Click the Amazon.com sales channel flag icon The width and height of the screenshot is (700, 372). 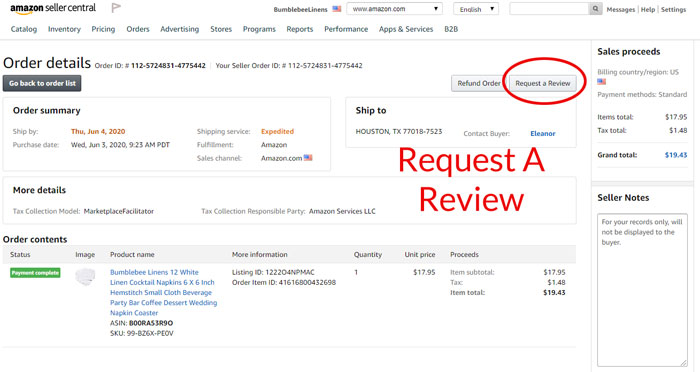308,158
